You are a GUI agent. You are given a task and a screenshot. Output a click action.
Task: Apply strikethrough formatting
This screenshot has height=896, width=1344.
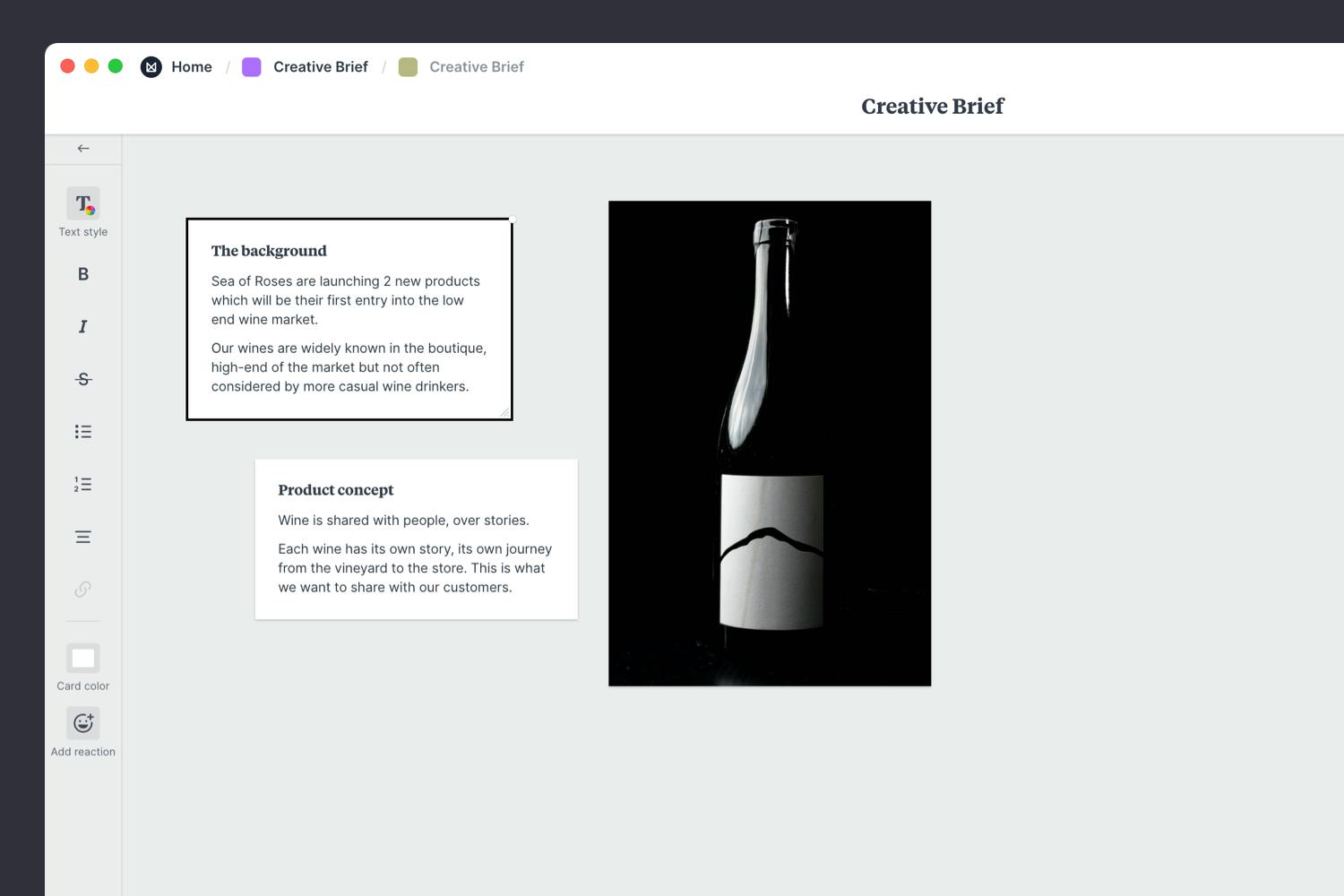click(x=82, y=379)
